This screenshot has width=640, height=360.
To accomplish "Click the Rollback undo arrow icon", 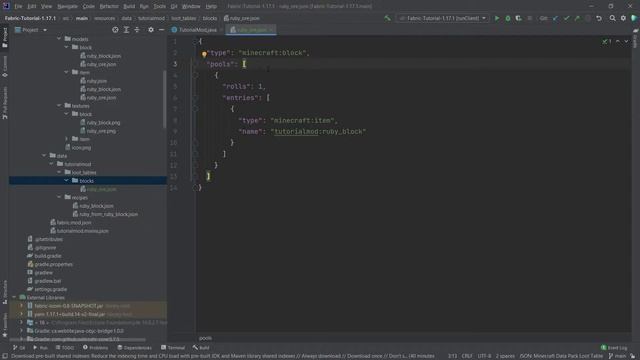I will [x=599, y=18].
